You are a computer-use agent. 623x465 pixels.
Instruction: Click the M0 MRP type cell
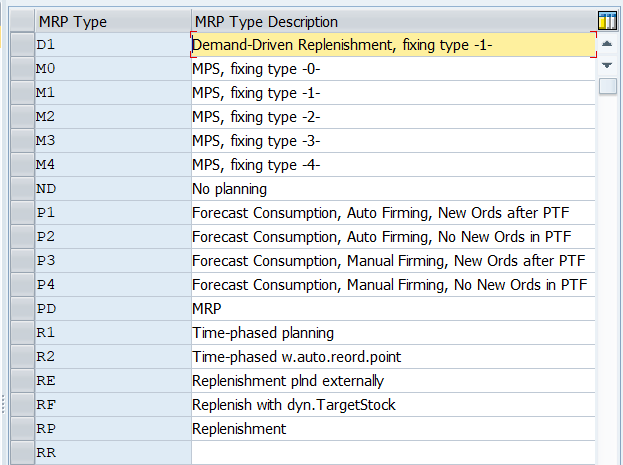[113, 69]
